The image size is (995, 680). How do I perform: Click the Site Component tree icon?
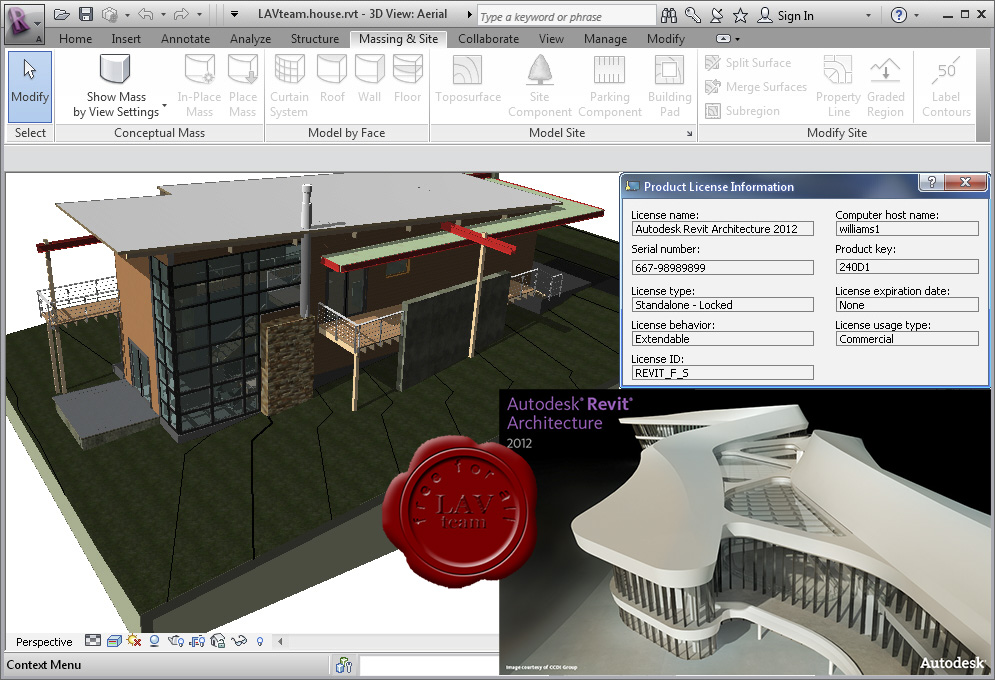click(x=540, y=70)
